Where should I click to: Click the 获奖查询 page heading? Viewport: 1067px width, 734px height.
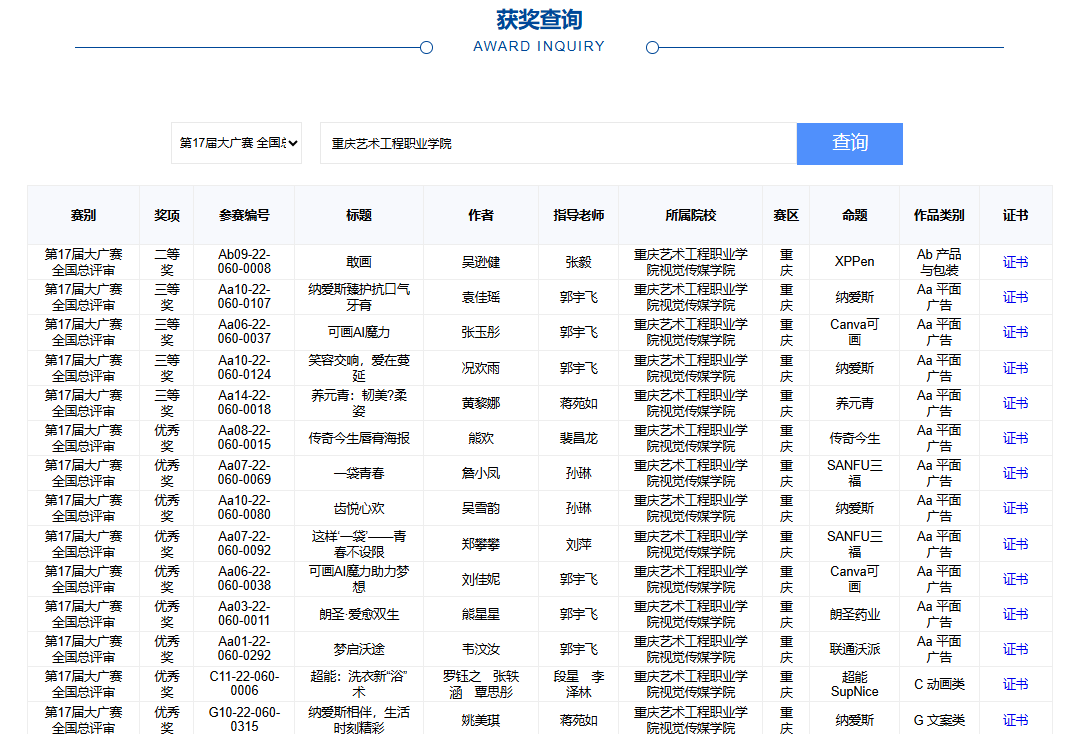pyautogui.click(x=539, y=20)
